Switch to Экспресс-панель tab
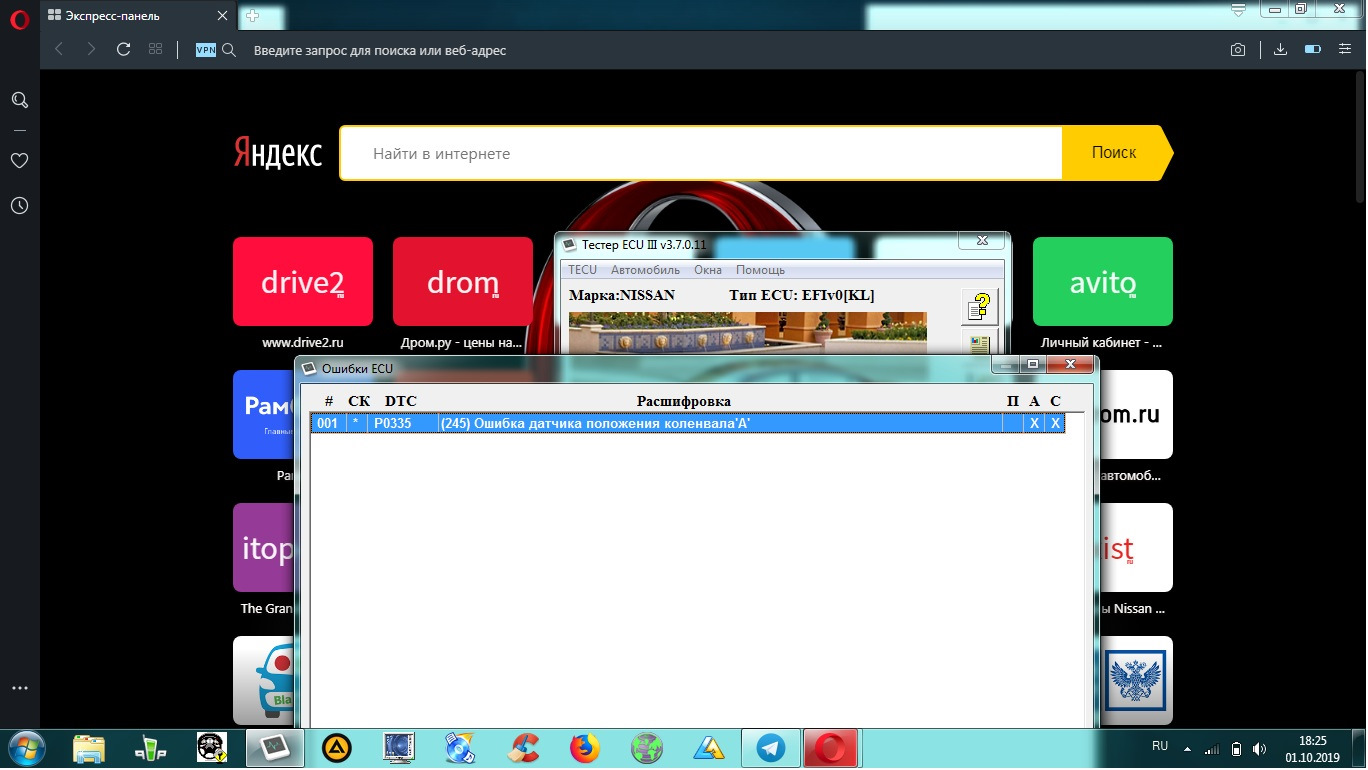The image size is (1368, 770). [138, 16]
